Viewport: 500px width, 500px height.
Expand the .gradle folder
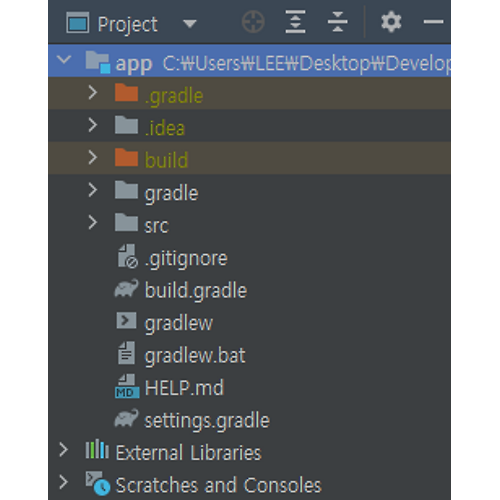tap(93, 93)
